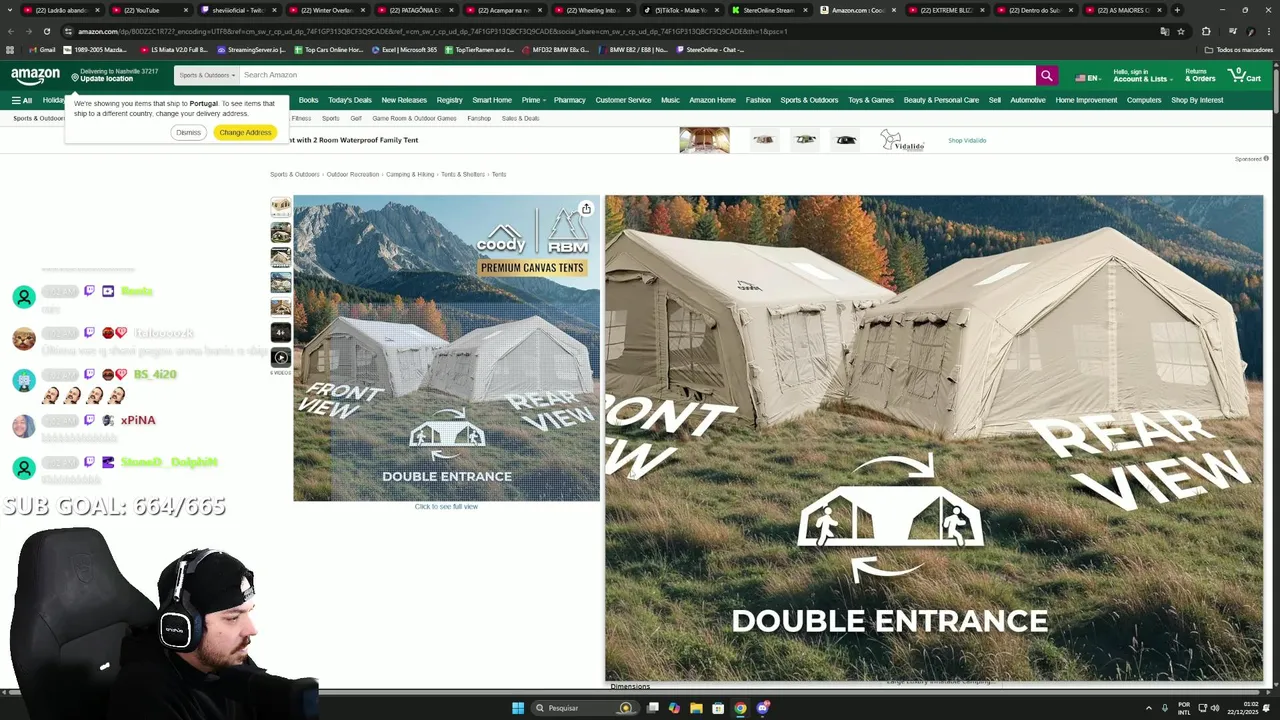
Task: Click the Camping & Hiking breadcrumb
Action: pos(410,174)
